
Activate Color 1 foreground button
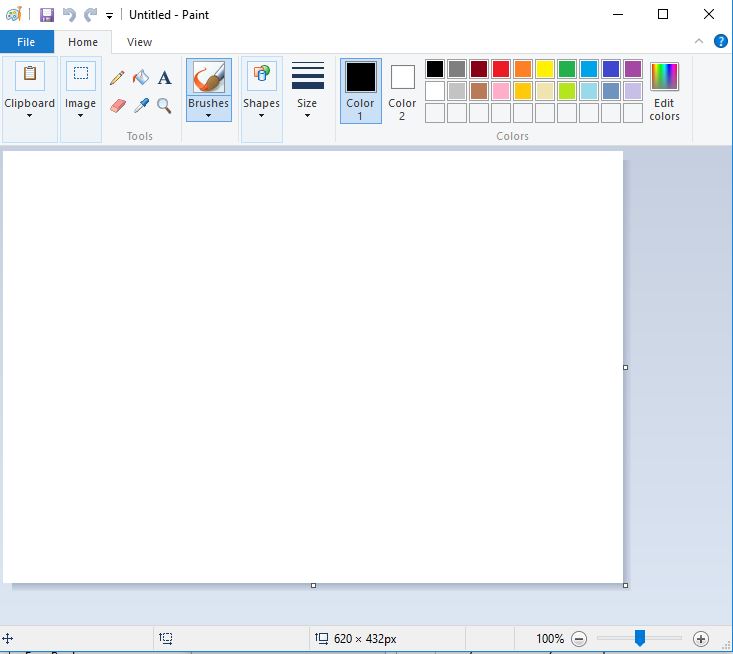[360, 91]
